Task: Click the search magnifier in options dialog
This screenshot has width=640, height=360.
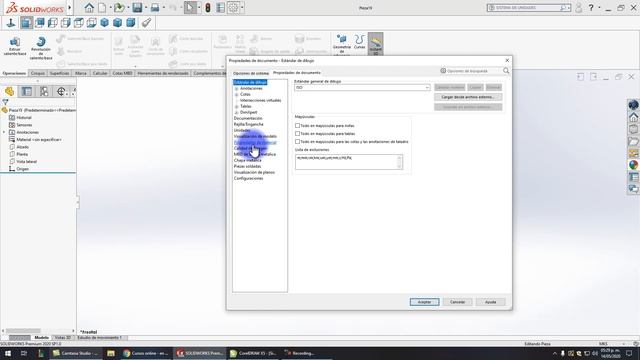Action: pyautogui.click(x=506, y=71)
